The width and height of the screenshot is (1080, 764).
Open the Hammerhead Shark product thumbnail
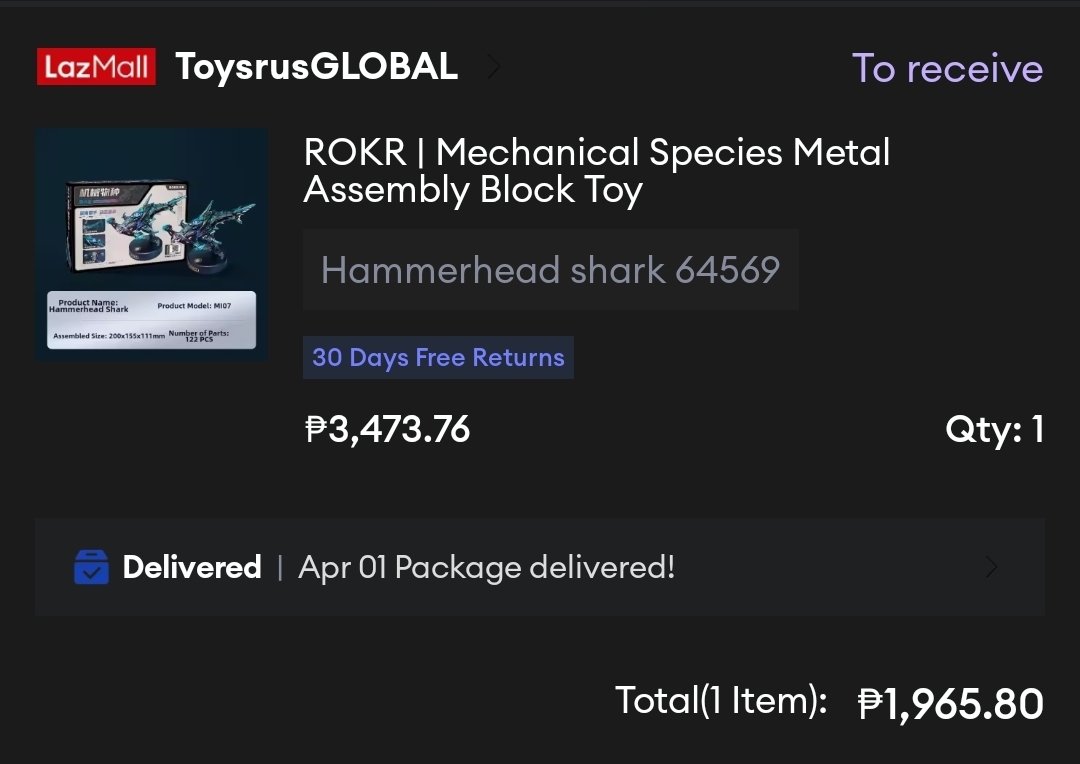pos(152,245)
